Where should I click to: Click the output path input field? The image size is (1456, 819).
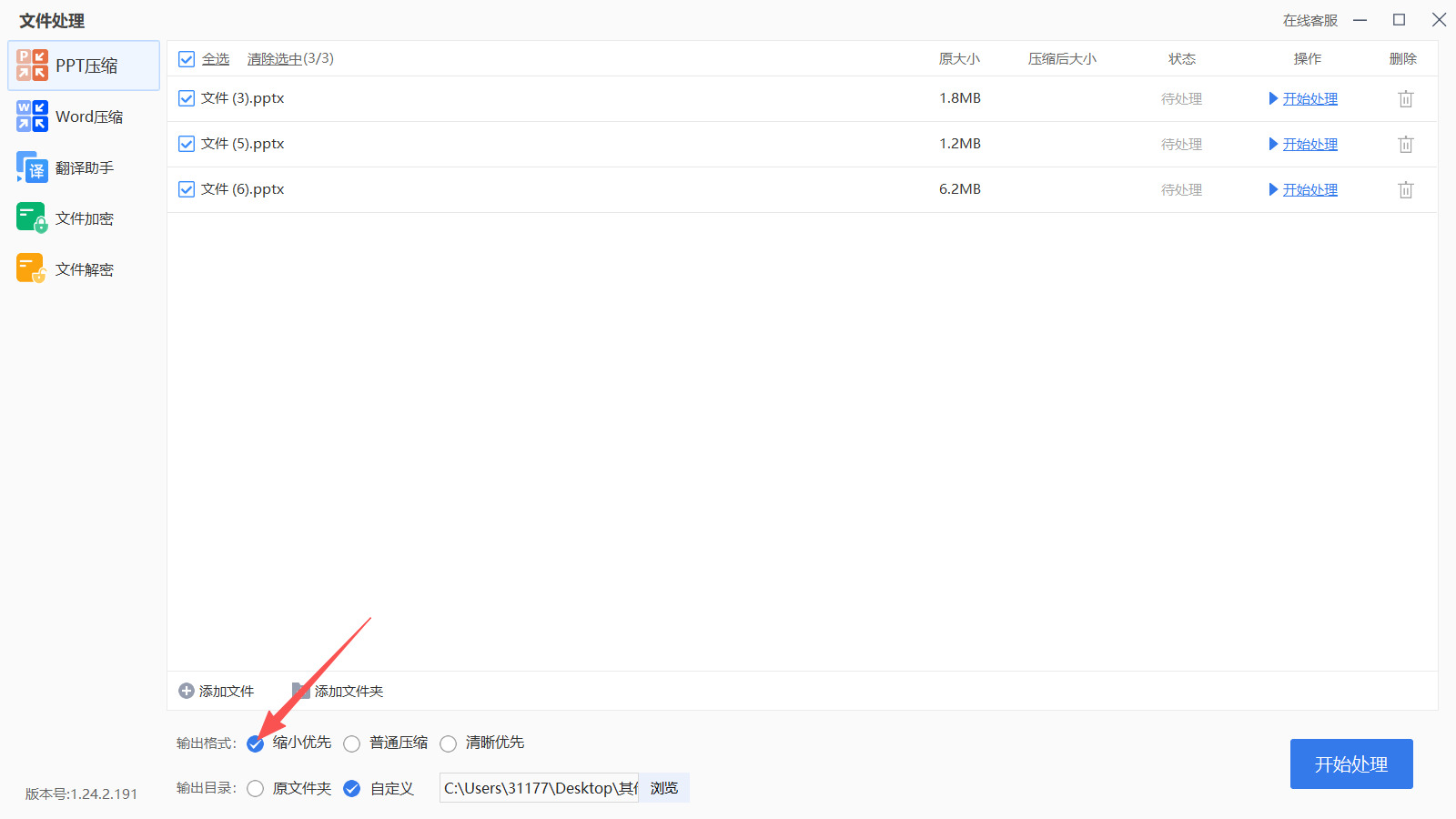point(540,788)
